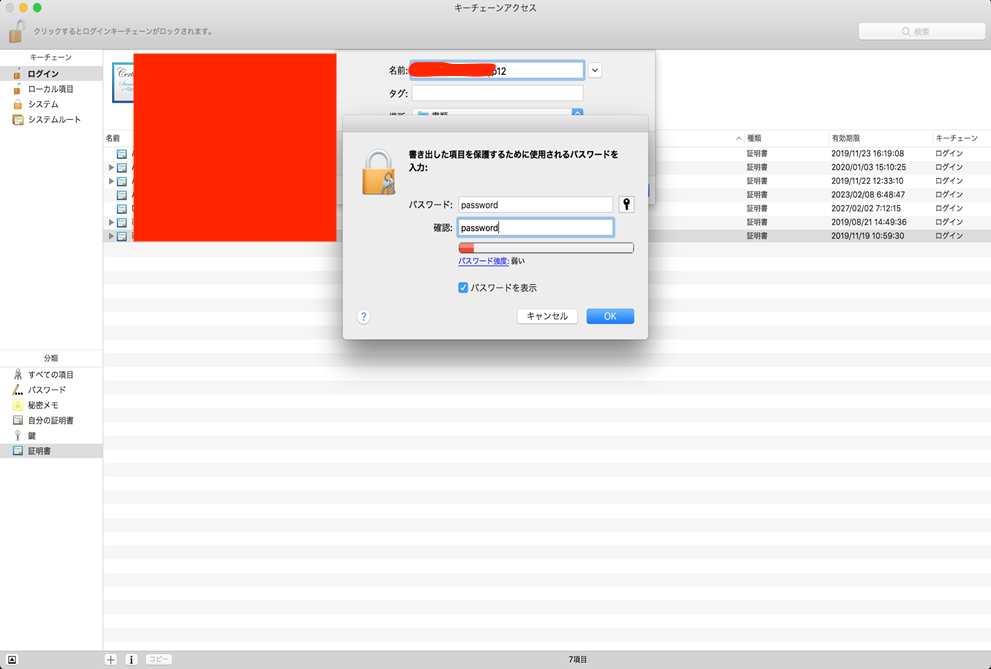Select the システムルート keychain
Screen dimensions: 991x669
tap(51, 119)
